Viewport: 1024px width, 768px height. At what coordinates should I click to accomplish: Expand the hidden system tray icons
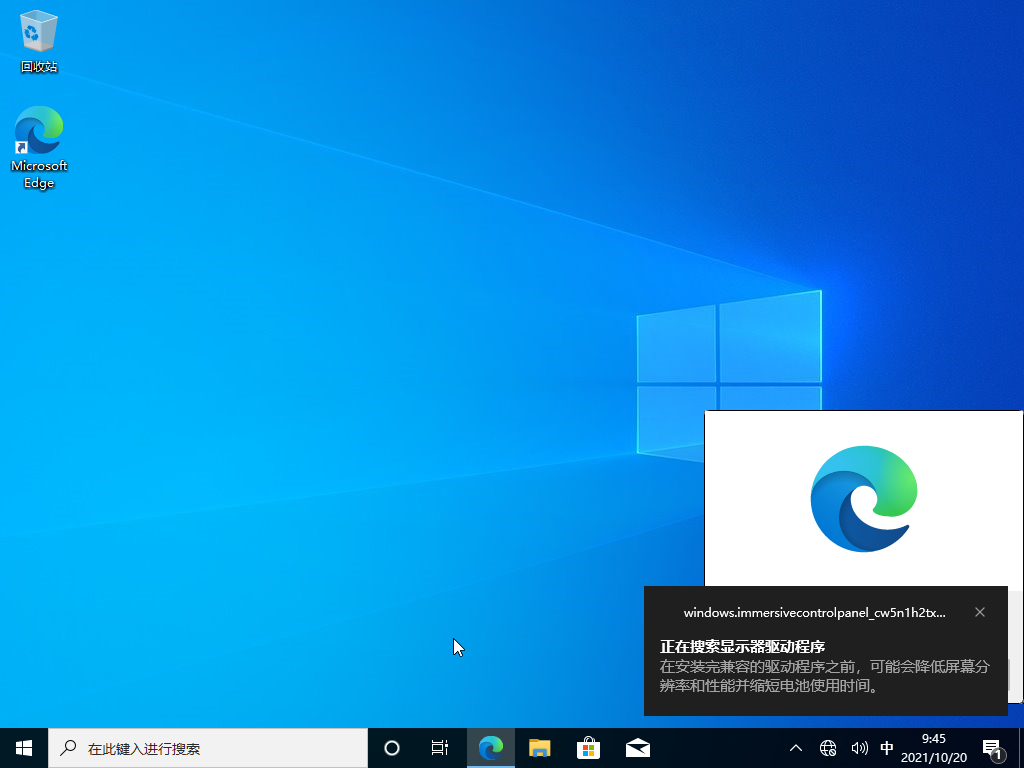point(795,747)
